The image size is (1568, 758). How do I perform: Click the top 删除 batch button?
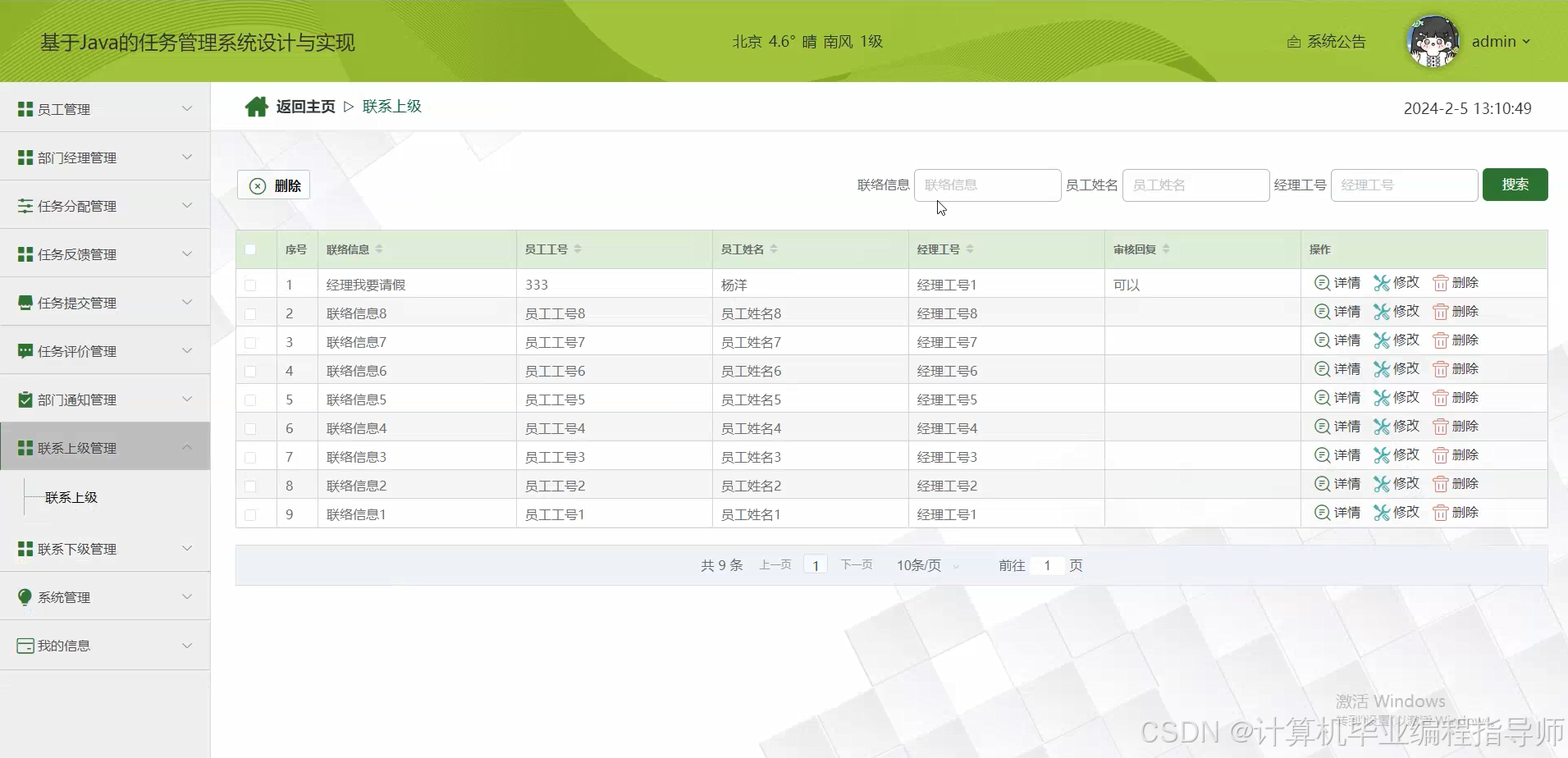[274, 185]
